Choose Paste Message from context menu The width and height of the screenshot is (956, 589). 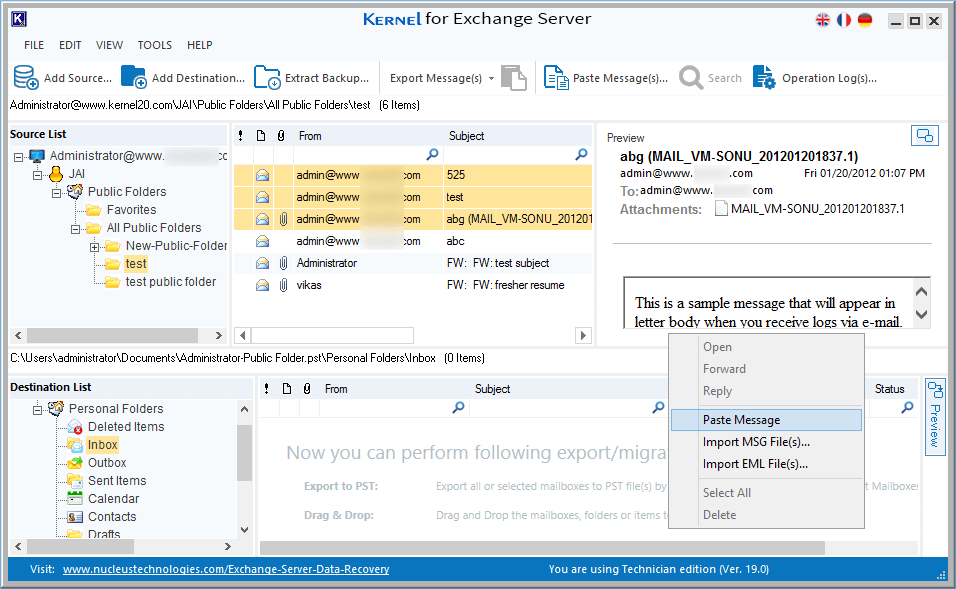point(766,420)
